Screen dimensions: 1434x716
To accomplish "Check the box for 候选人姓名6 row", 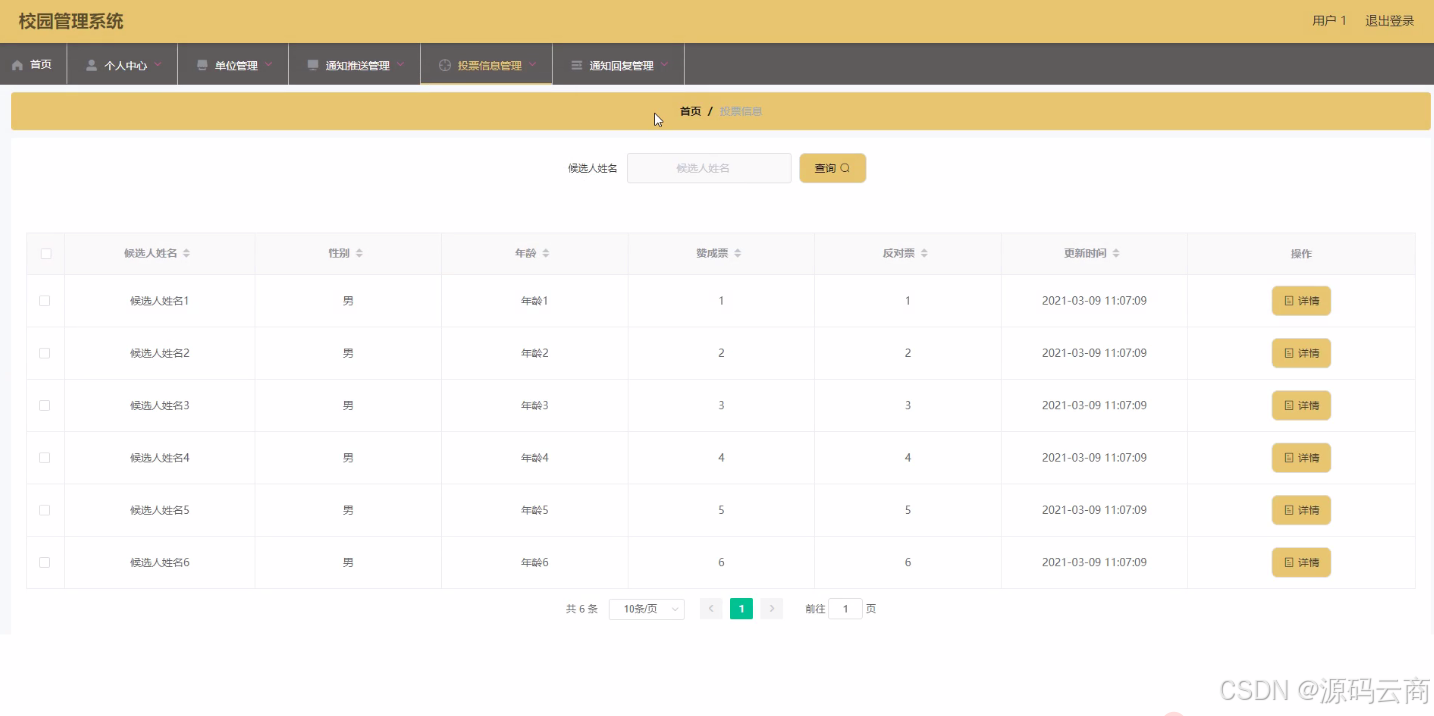I will [x=45, y=562].
